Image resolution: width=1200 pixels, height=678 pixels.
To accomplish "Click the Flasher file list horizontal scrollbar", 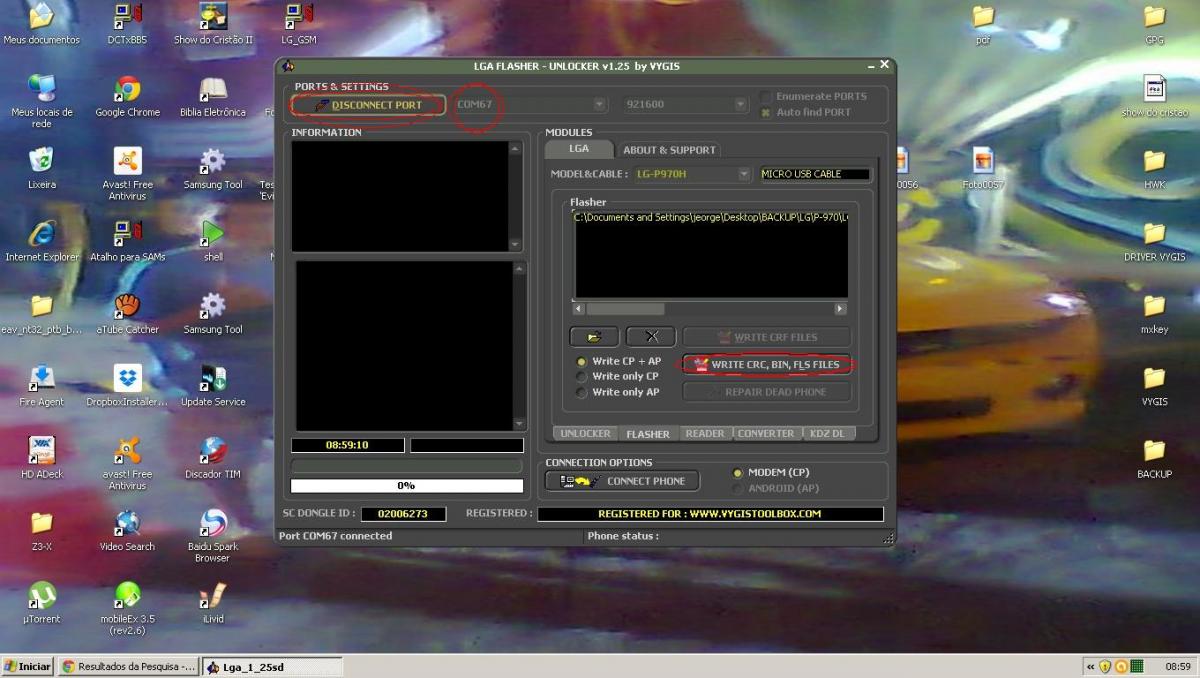I will tap(709, 309).
